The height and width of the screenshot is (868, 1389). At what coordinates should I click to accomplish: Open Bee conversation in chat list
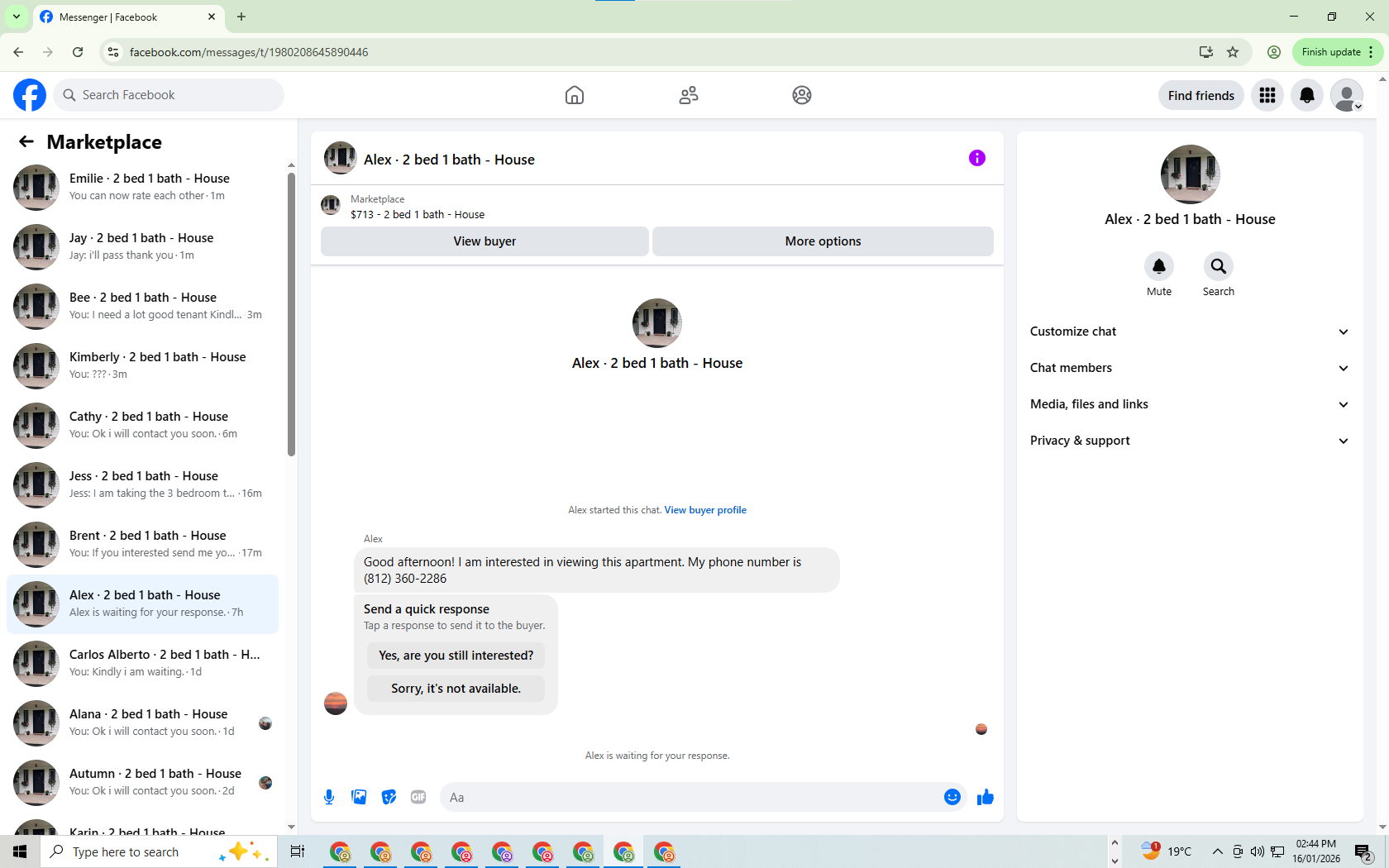(143, 307)
